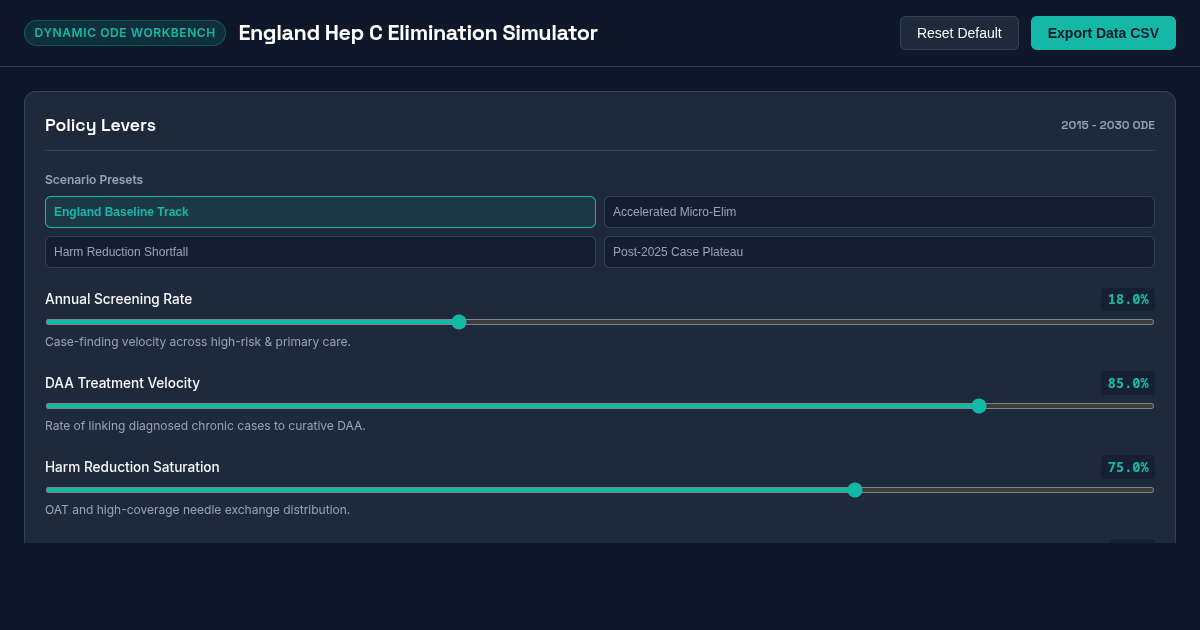
Task: Click the 85.0% treatment velocity value
Action: coord(1128,383)
